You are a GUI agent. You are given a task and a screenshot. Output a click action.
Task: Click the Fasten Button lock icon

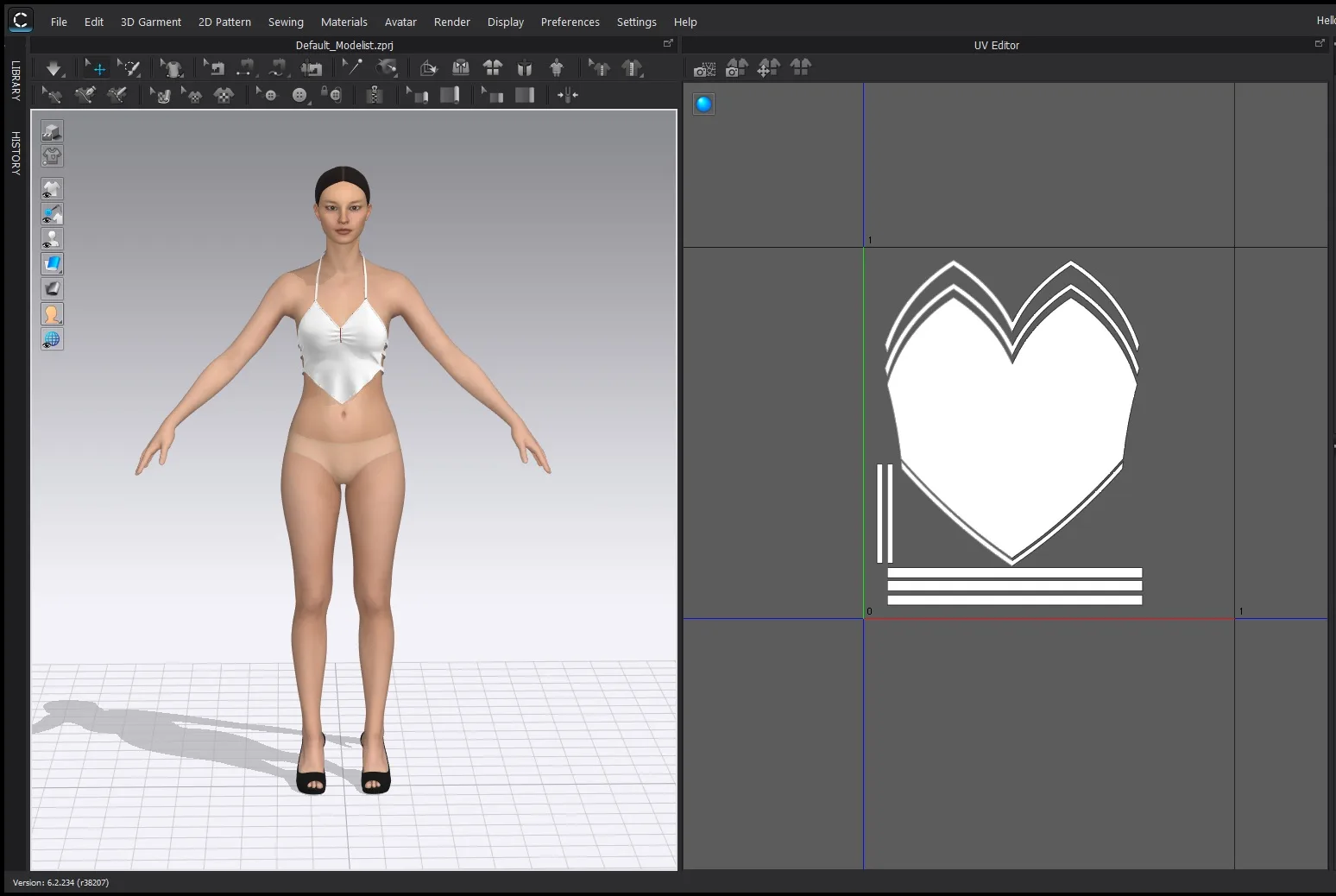click(331, 95)
